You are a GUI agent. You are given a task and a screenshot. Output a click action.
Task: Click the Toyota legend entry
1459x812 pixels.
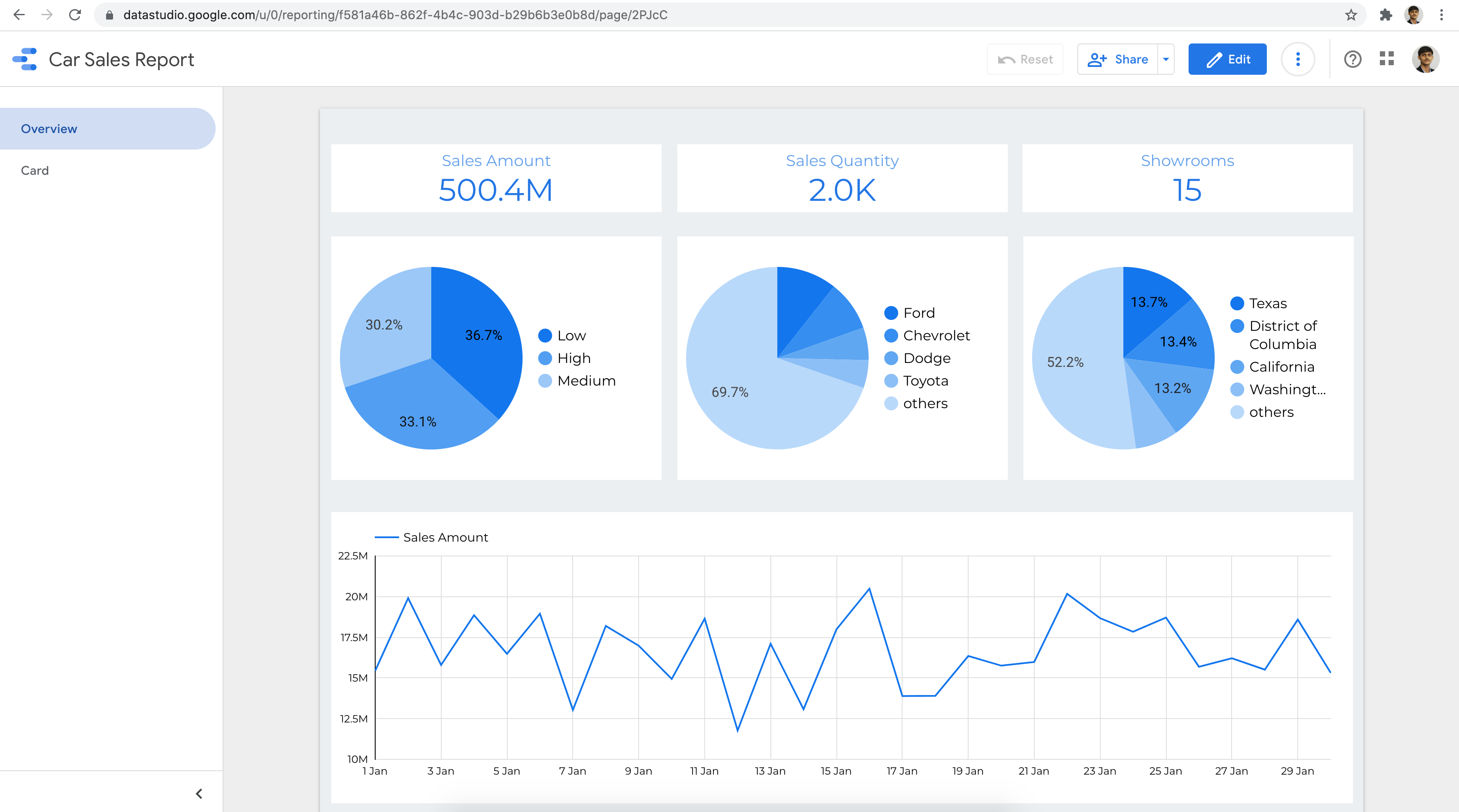tap(916, 381)
